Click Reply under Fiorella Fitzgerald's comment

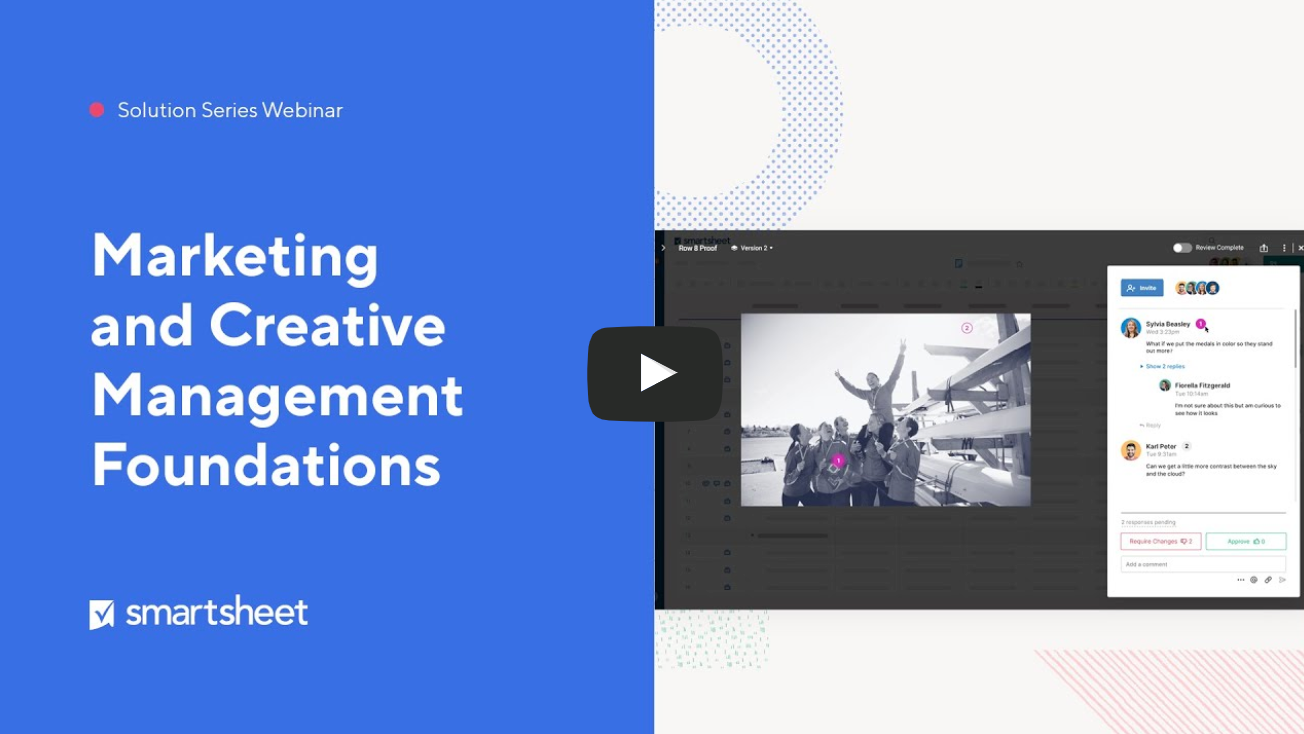(1150, 425)
